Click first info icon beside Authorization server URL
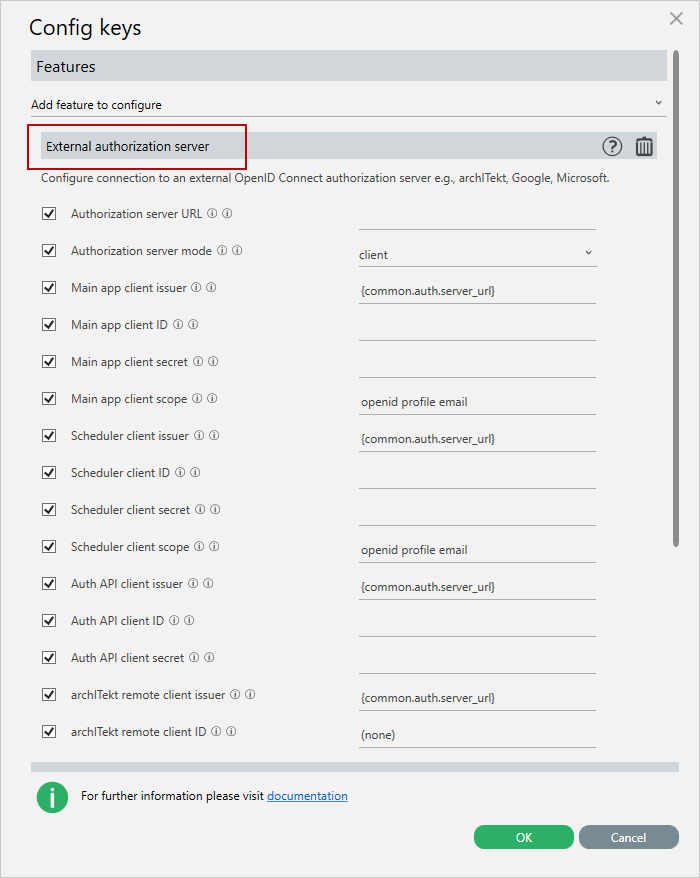The height and width of the screenshot is (878, 700). click(x=212, y=213)
